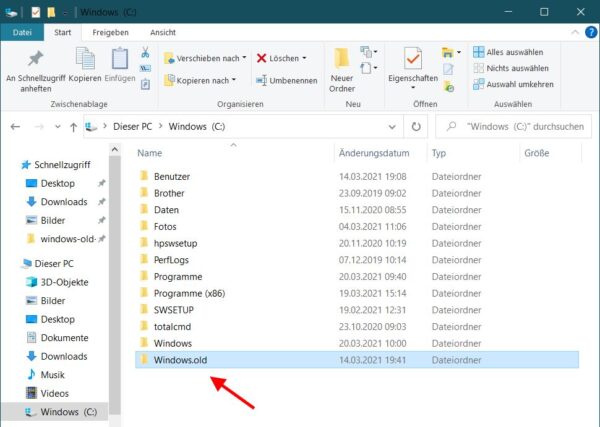Go forward with the right arrow
The width and height of the screenshot is (600, 427).
point(39,127)
